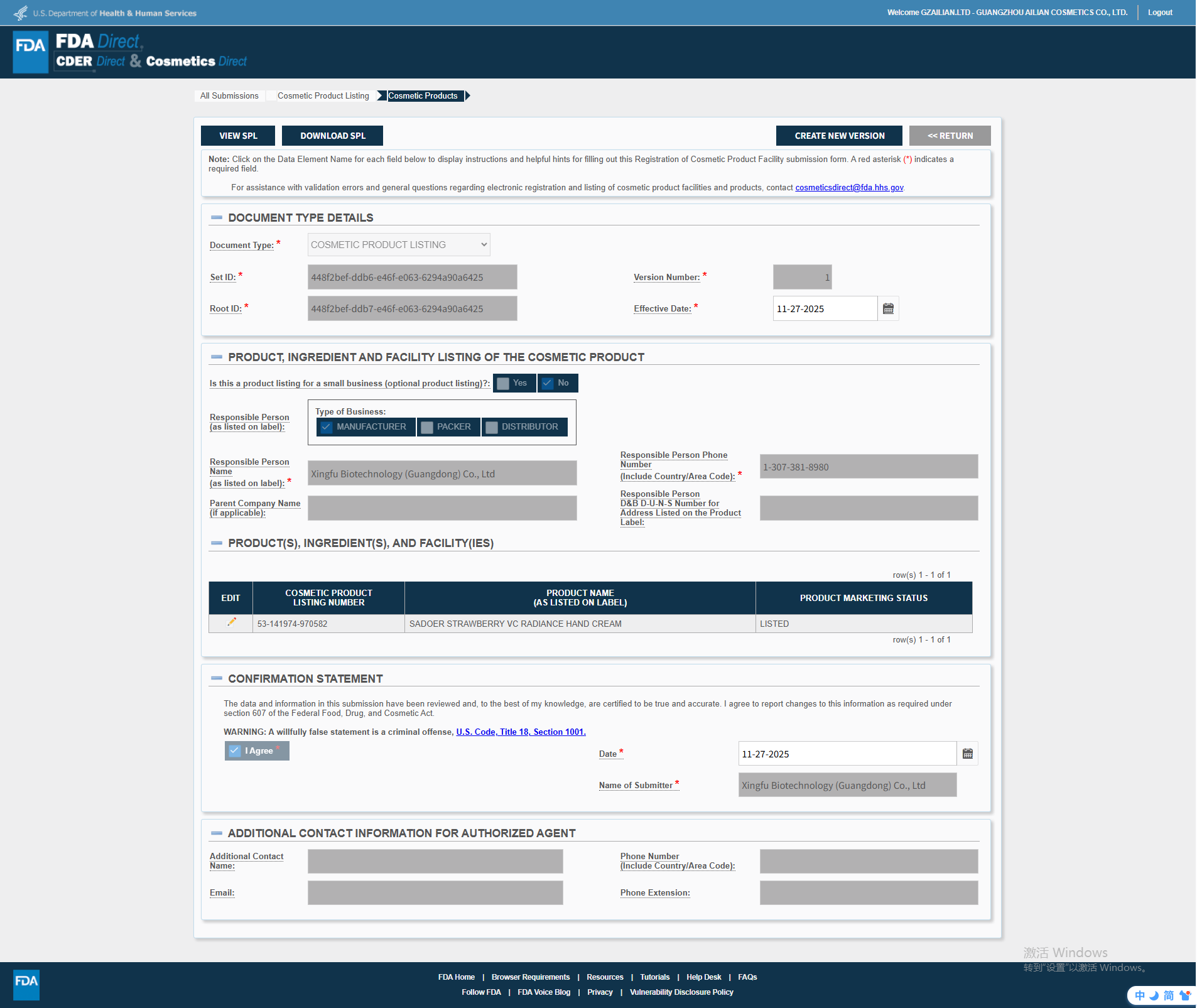Select Yes for small business listing

tap(503, 383)
